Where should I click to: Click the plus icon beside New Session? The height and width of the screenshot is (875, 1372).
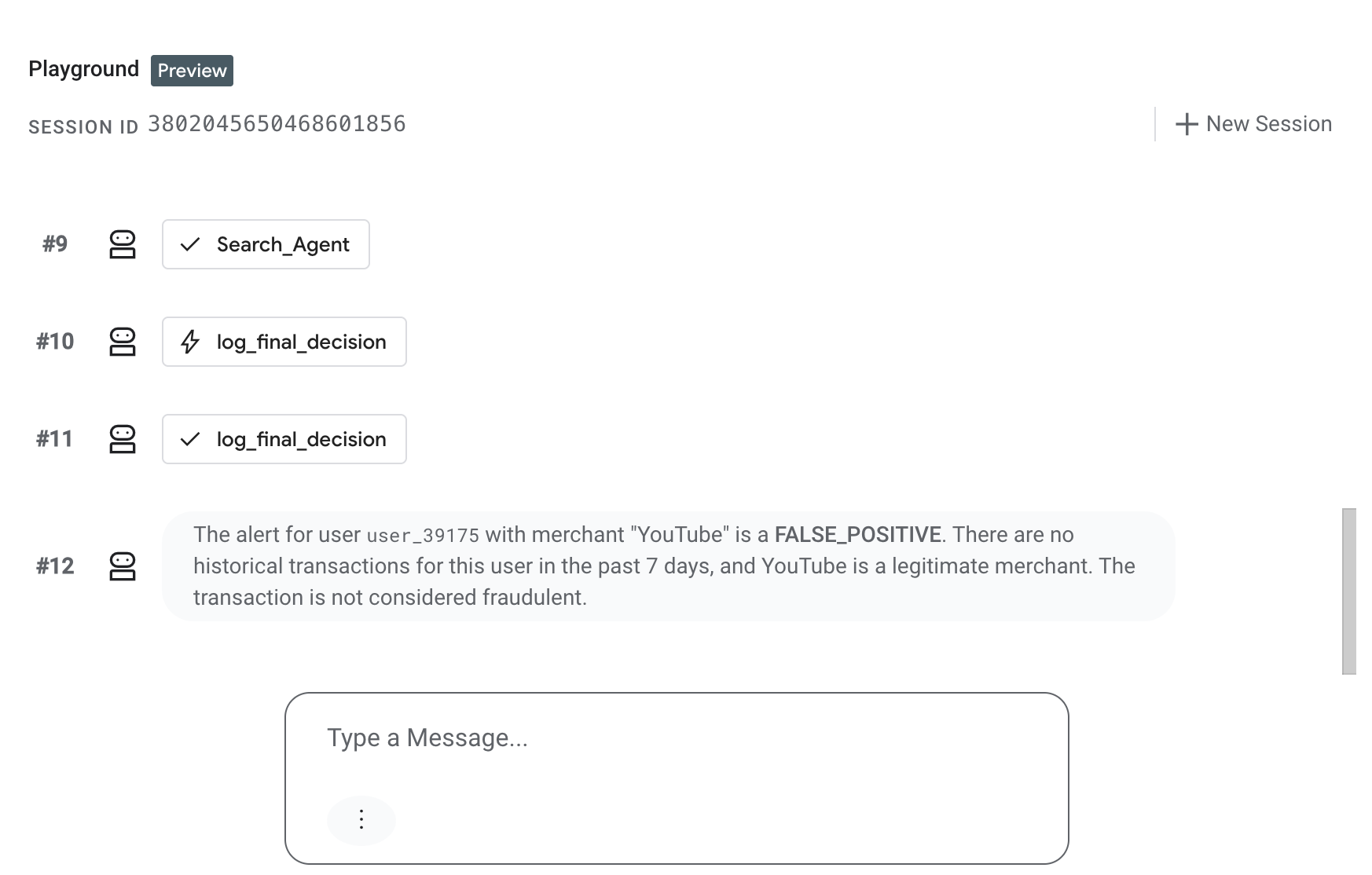coord(1185,123)
